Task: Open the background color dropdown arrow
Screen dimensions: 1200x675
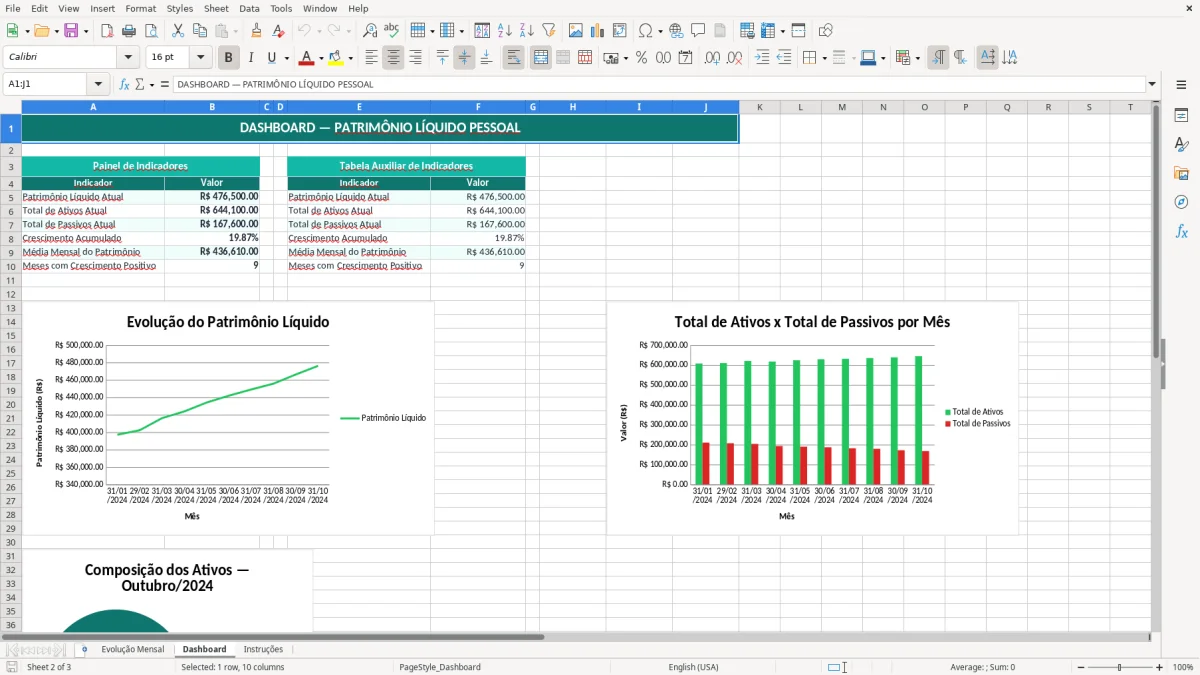Action: coord(351,58)
